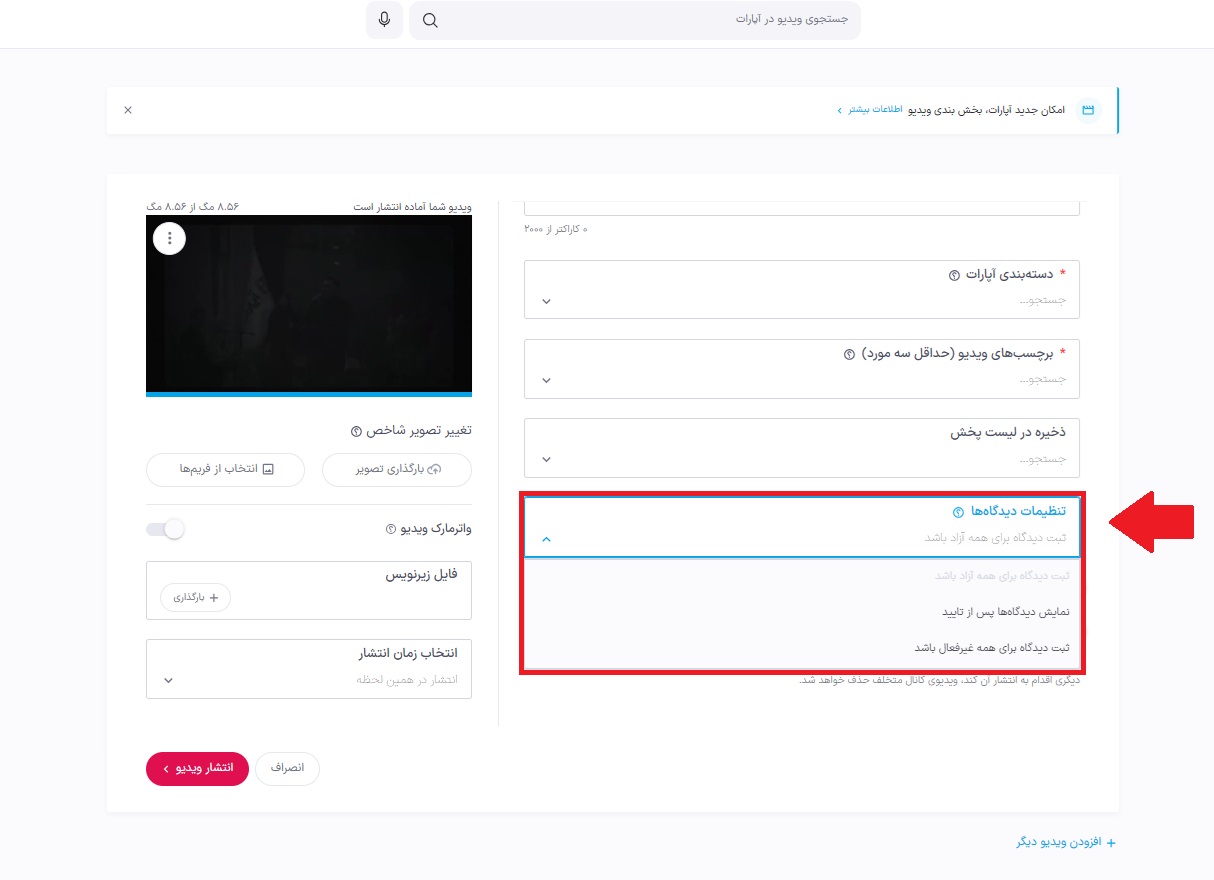Click the microphone voice search icon

click(384, 20)
